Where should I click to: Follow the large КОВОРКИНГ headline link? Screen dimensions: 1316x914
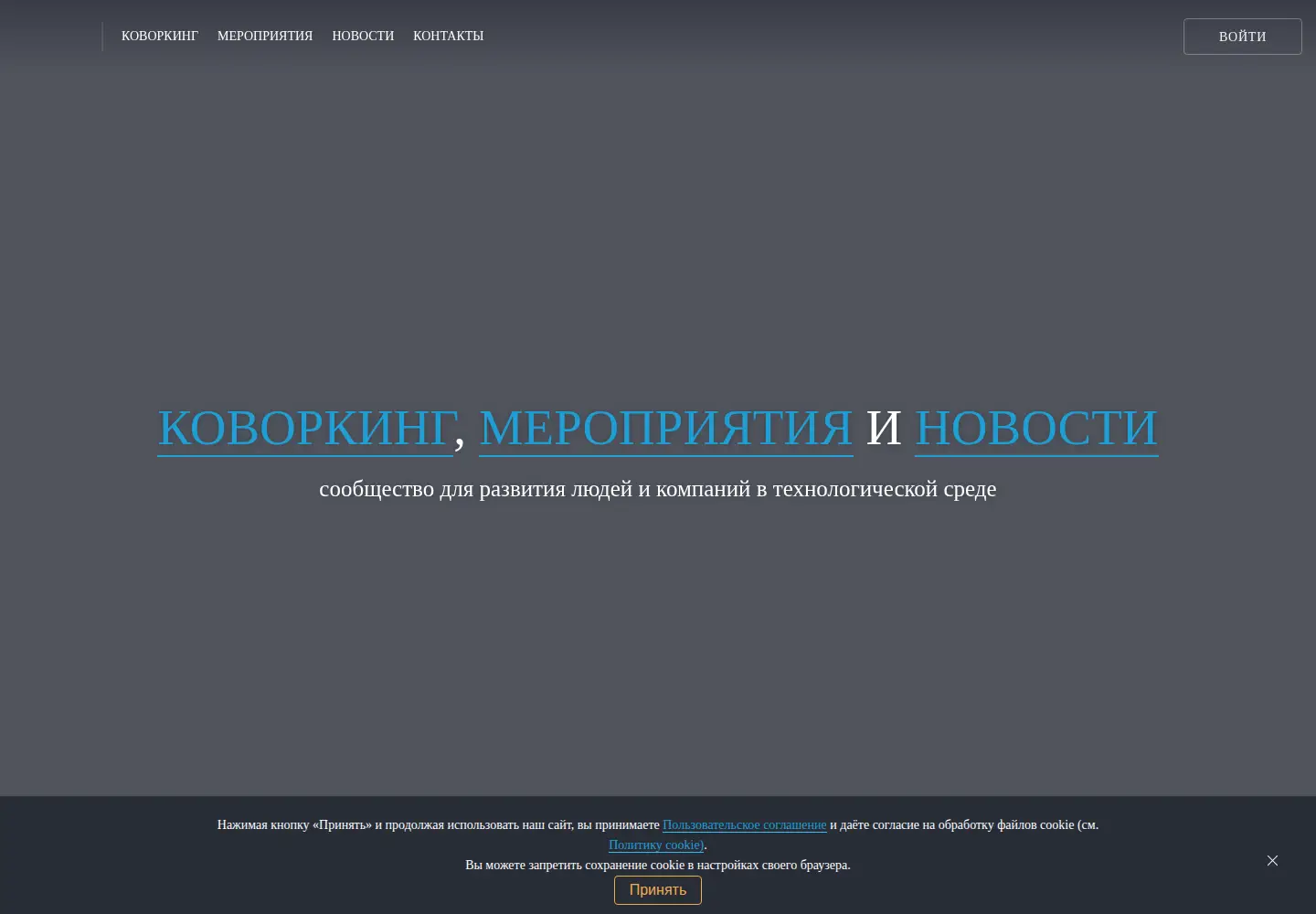coord(305,428)
